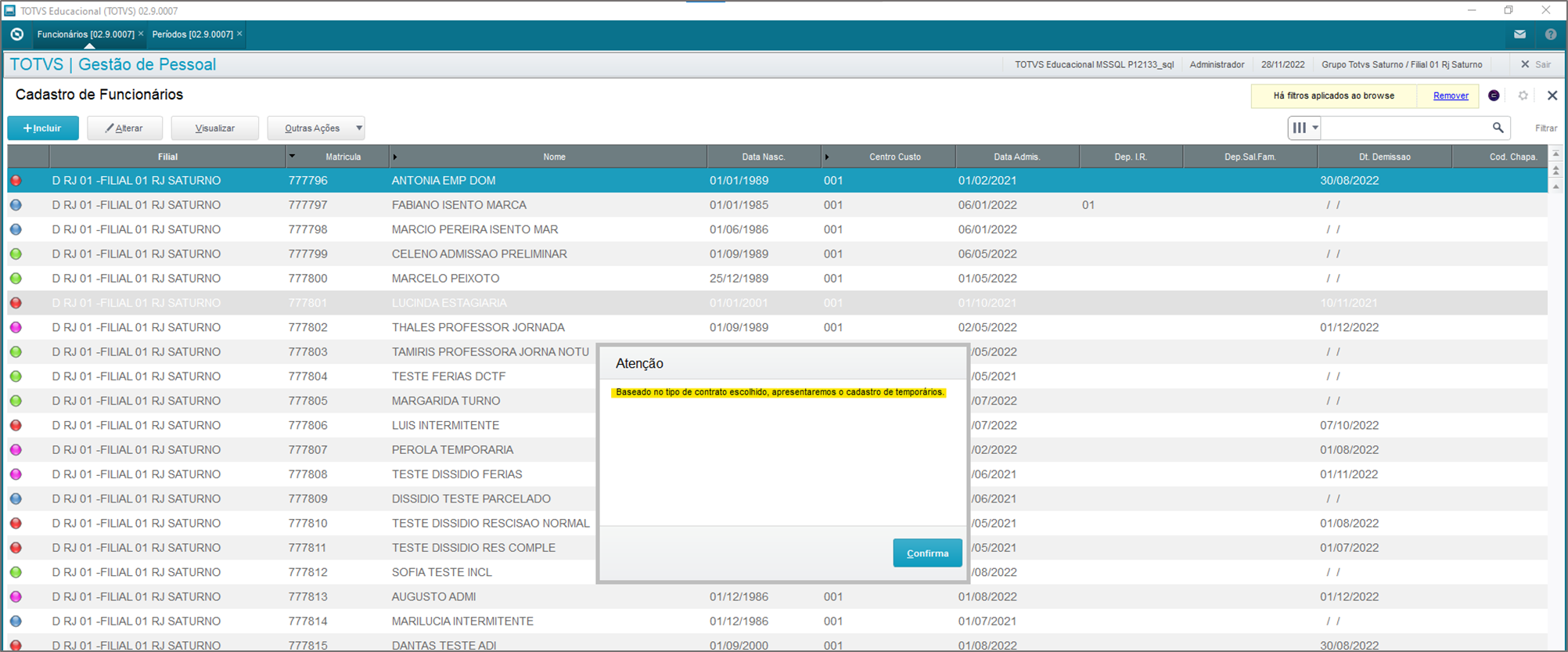Confirm the Atenção dialog

927,553
